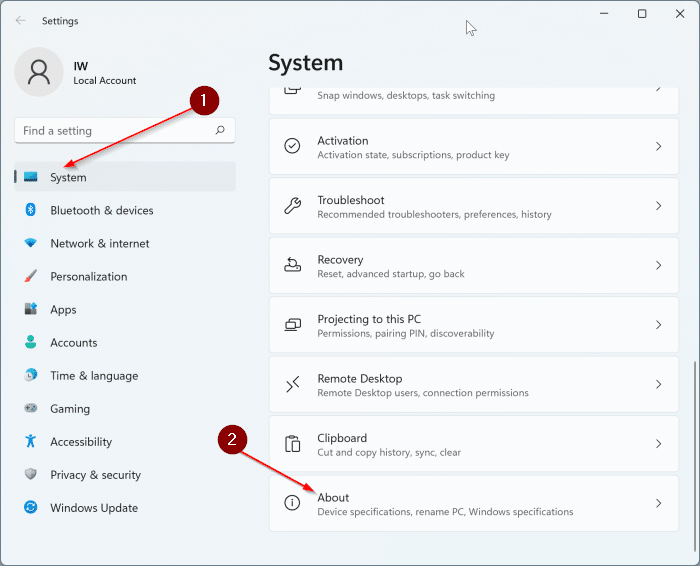Click the Accessibility figure icon
700x566 pixels.
click(x=30, y=441)
